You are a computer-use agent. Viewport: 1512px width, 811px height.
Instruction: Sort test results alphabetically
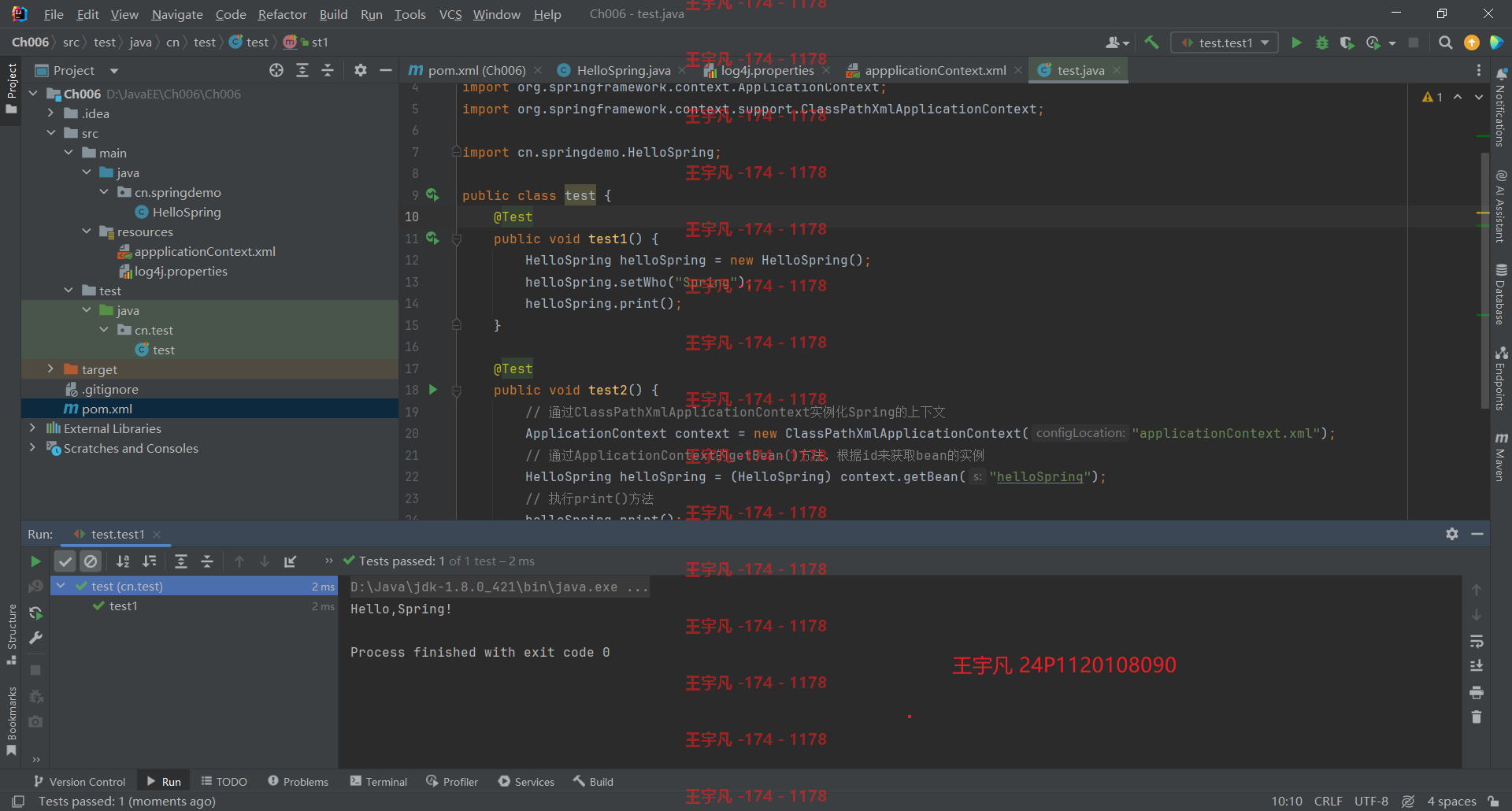[123, 561]
